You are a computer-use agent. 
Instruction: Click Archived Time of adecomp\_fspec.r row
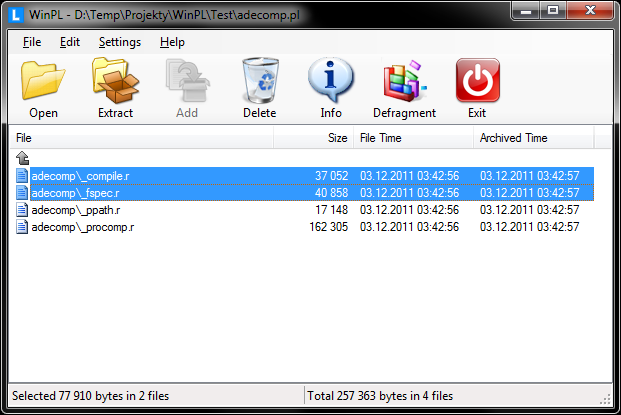point(530,193)
